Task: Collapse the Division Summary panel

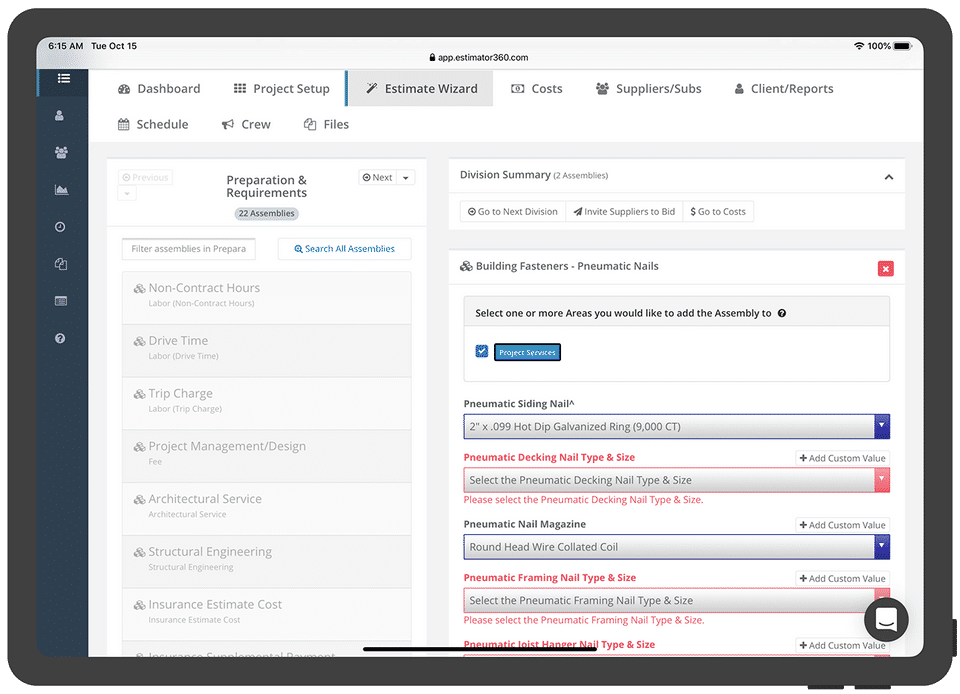Action: click(888, 177)
